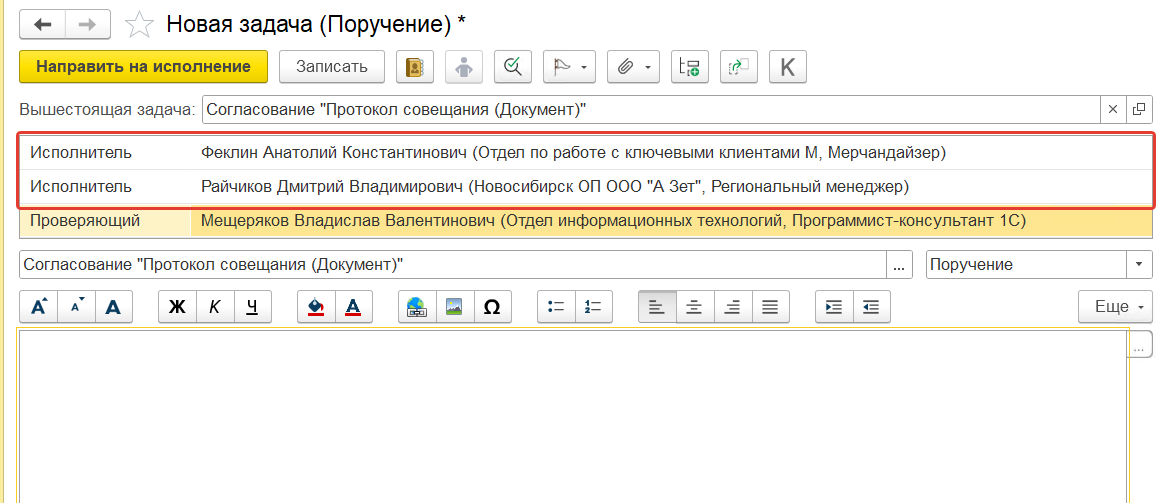This screenshot has height=503, width=1163.
Task: Open the text fill color picker
Action: pos(316,307)
